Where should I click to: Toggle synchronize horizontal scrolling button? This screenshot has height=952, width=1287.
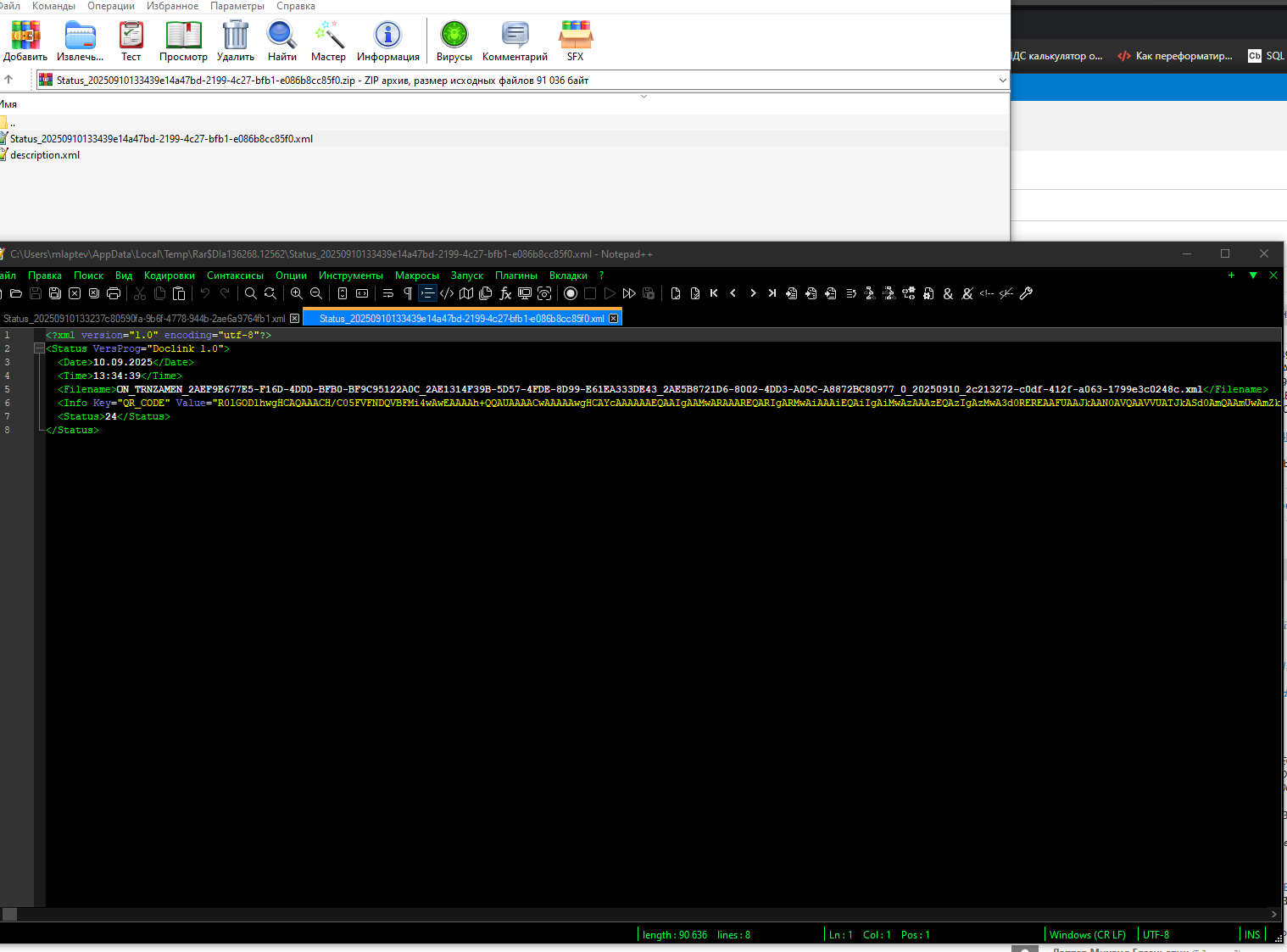[362, 293]
